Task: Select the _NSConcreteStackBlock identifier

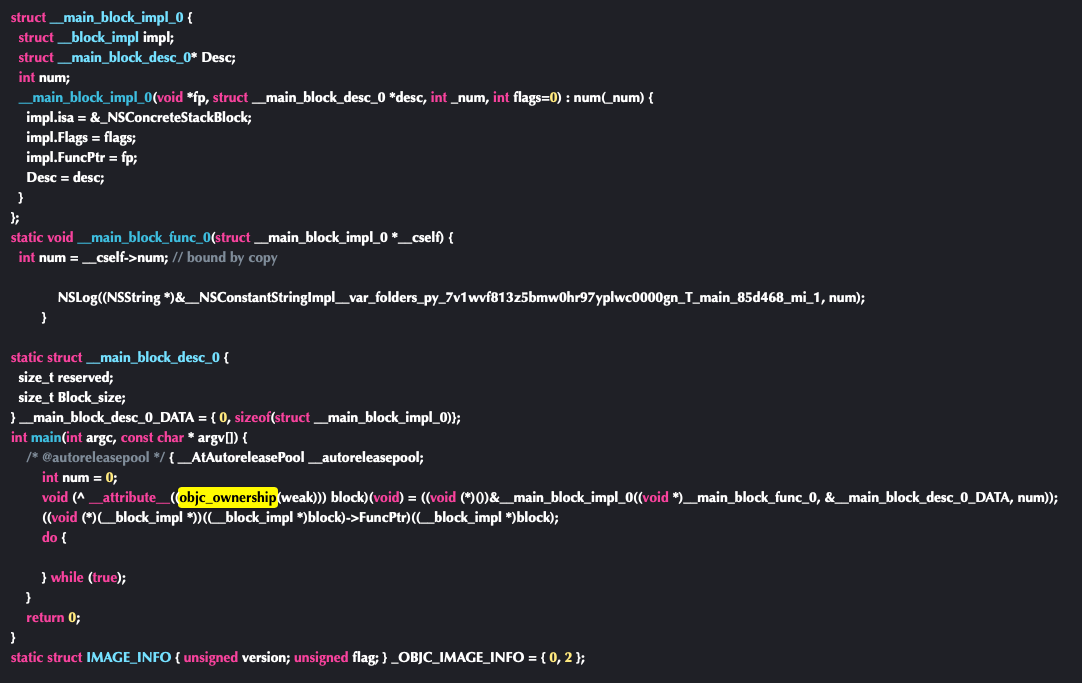Action: coord(175,117)
